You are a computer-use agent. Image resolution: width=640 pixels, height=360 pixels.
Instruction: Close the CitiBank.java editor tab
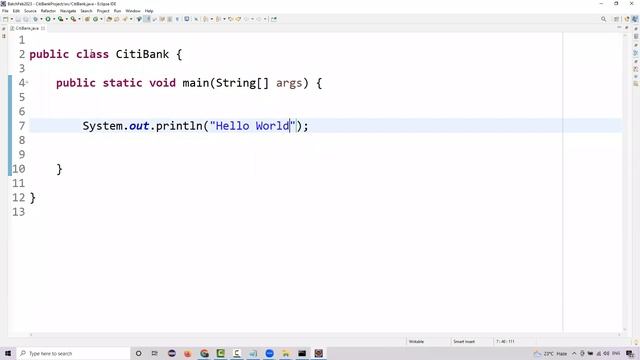click(x=43, y=28)
